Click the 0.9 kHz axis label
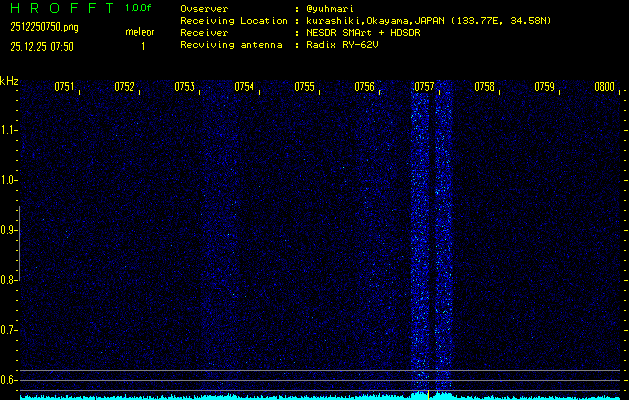Viewport: 629px width, 400px height. [7, 230]
